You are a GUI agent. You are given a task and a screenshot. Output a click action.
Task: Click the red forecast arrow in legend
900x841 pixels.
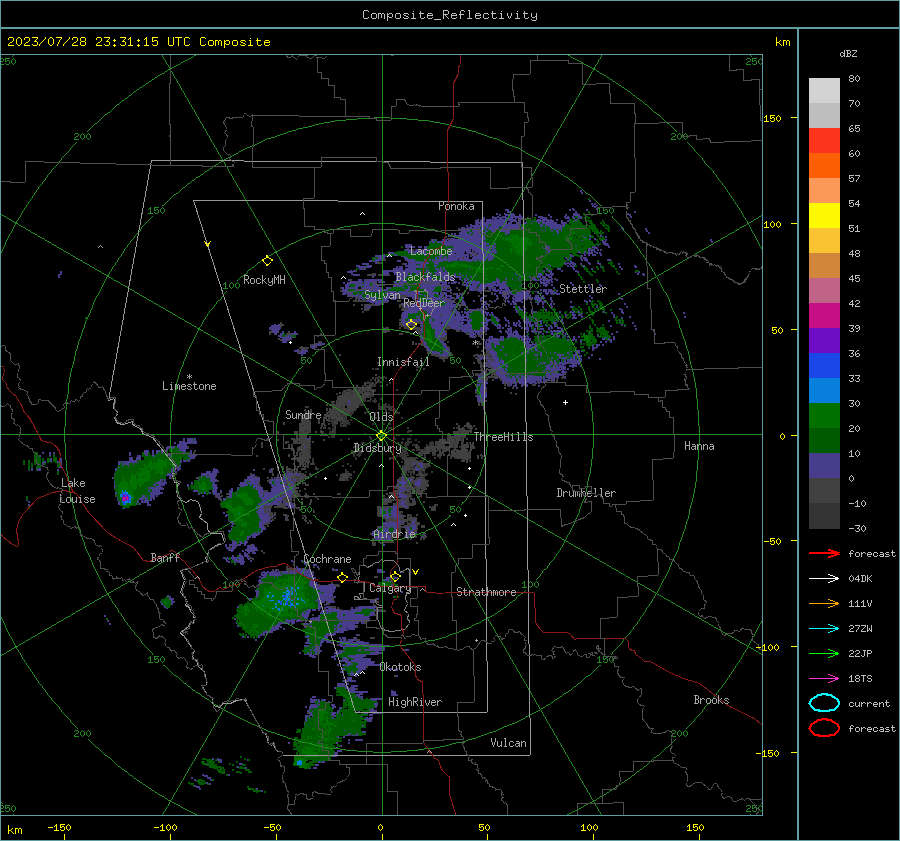pyautogui.click(x=824, y=553)
